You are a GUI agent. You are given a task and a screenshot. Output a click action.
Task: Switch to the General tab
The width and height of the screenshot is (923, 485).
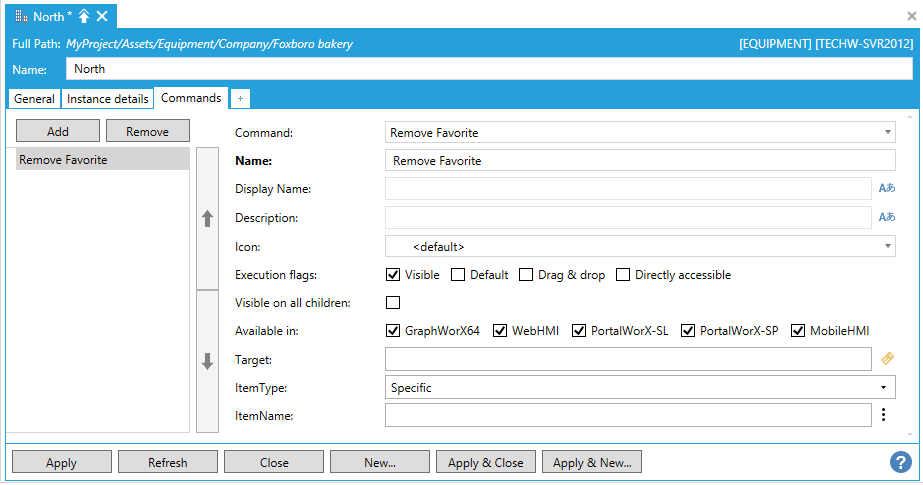point(34,99)
